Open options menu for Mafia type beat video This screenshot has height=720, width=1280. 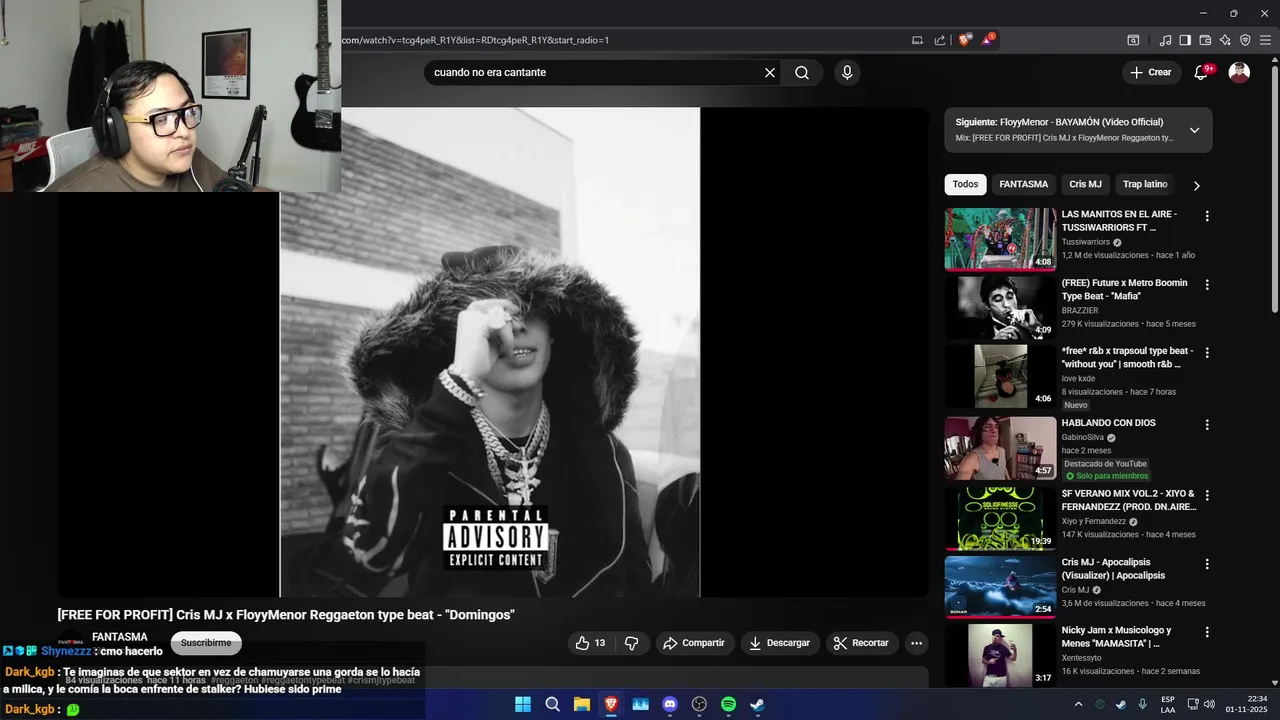point(1207,285)
